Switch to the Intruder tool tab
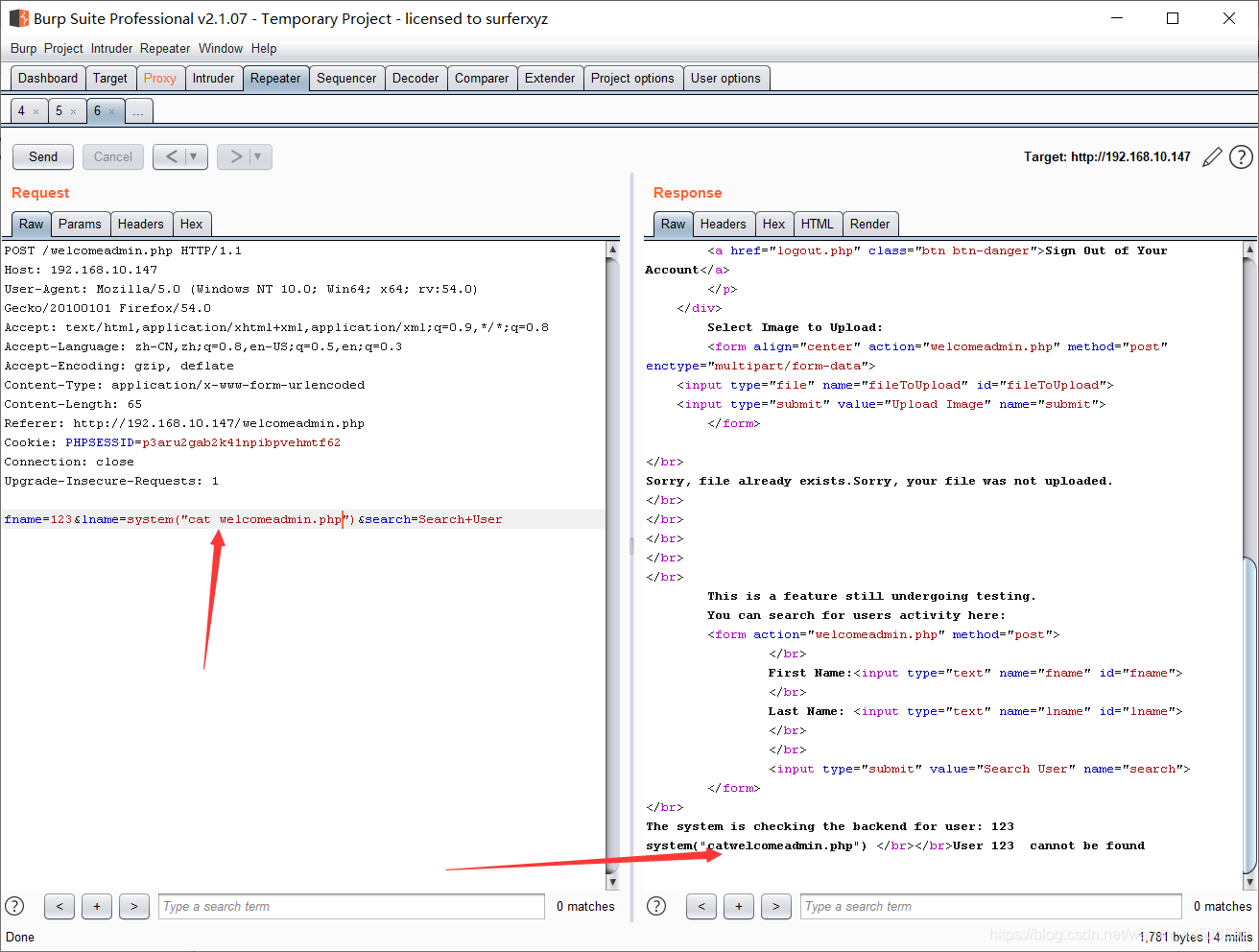 213,79
